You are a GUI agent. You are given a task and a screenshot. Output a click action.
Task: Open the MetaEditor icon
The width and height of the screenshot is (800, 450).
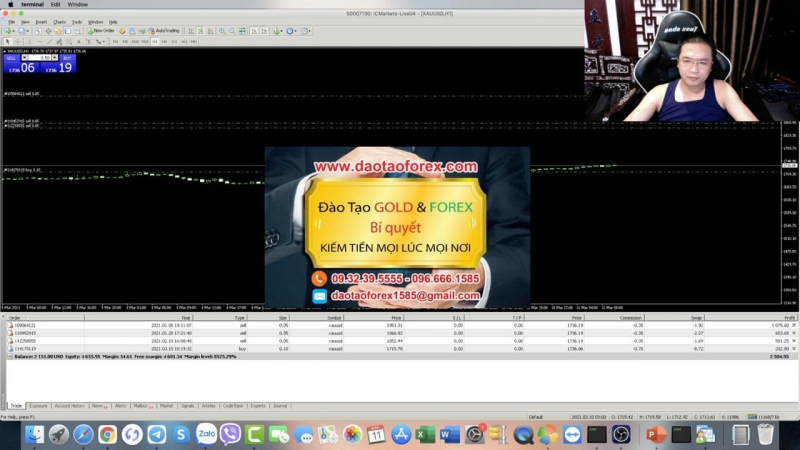pos(122,31)
